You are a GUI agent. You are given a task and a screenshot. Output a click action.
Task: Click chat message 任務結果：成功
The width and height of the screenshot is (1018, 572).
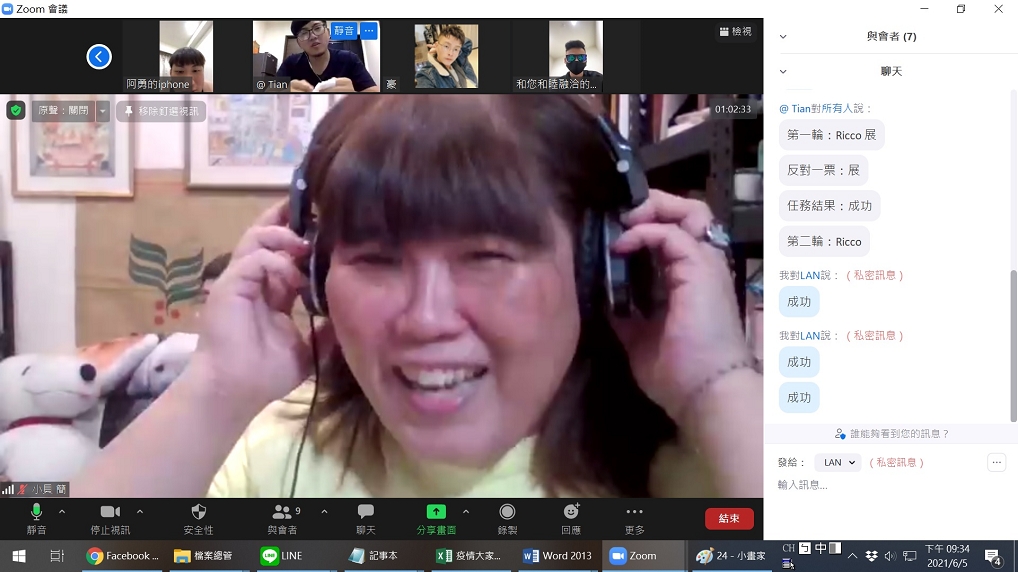click(829, 206)
